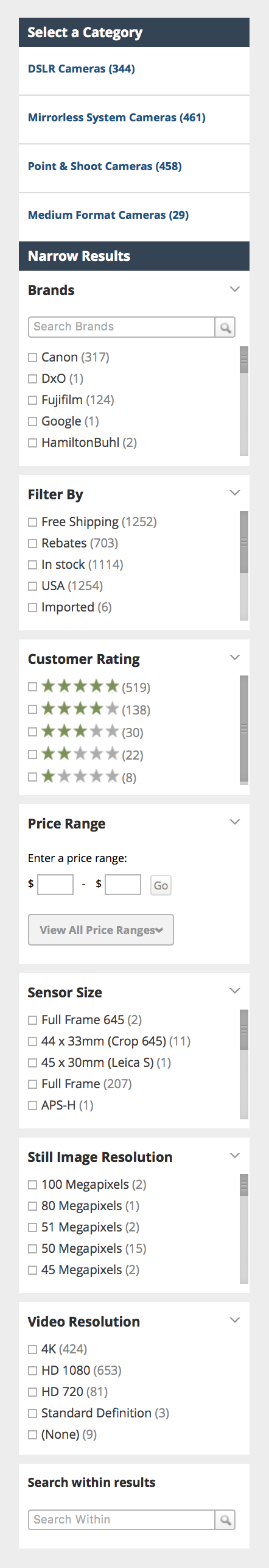
Task: Select the one-star rating filter
Action: (33, 777)
